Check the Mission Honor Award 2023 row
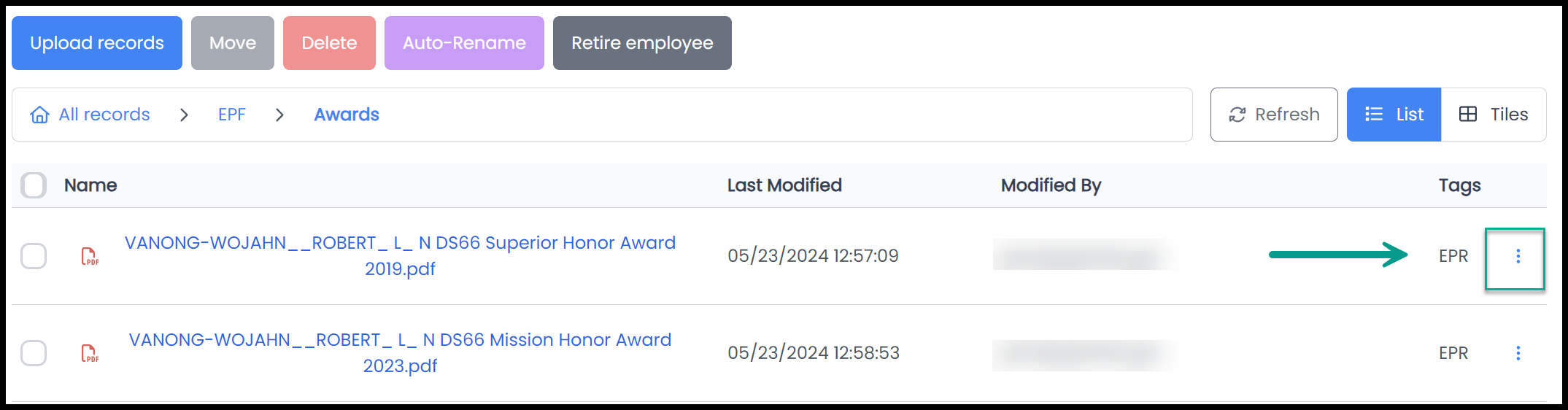1568x410 pixels. (34, 353)
